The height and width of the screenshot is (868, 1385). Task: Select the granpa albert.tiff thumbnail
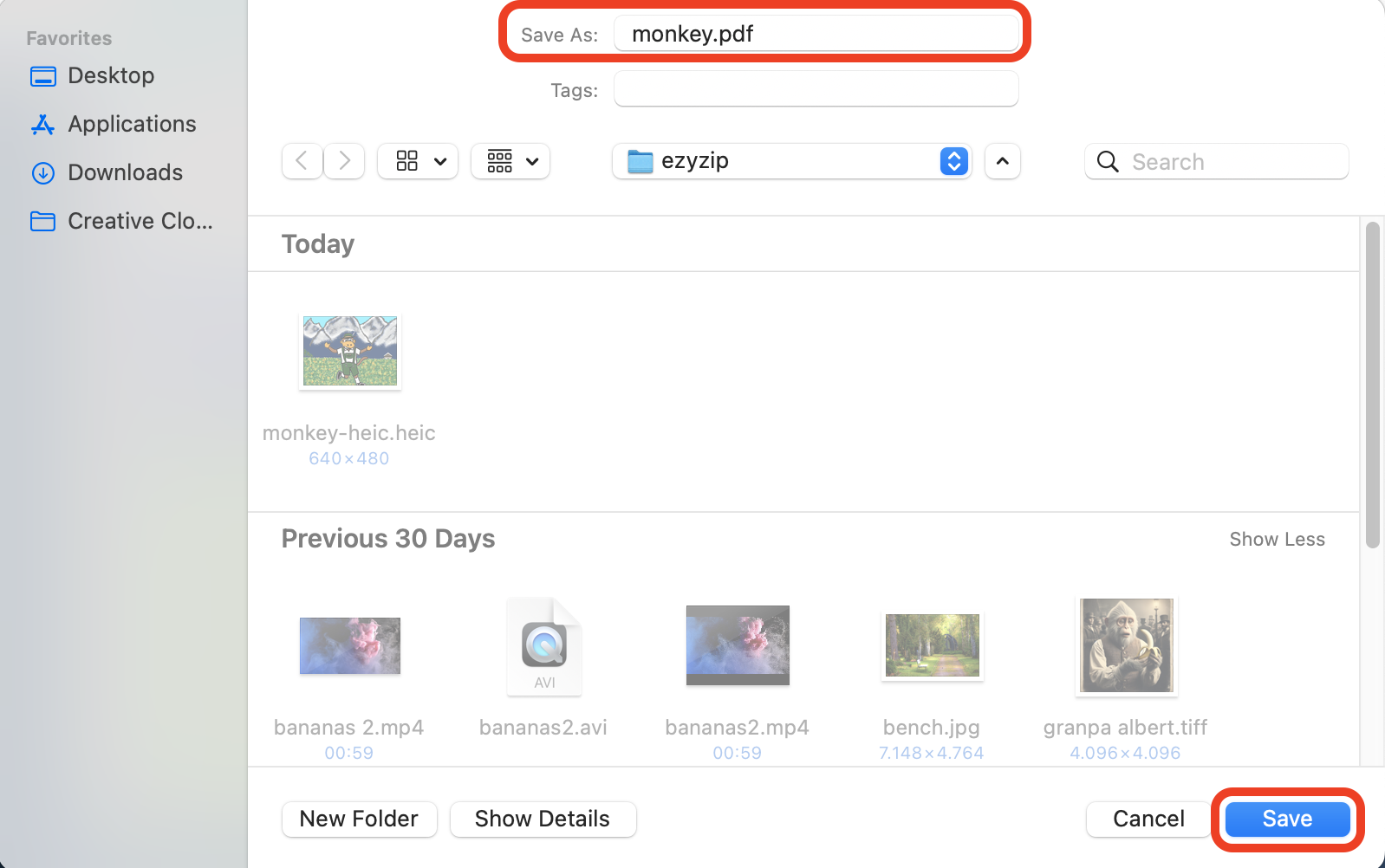coord(1127,645)
